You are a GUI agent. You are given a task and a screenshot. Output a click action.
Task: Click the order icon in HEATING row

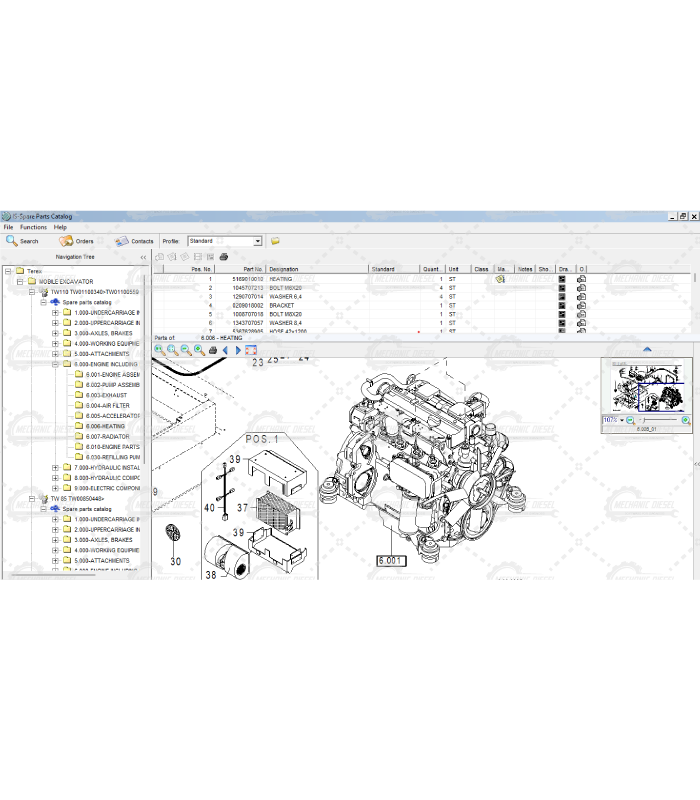pos(581,279)
